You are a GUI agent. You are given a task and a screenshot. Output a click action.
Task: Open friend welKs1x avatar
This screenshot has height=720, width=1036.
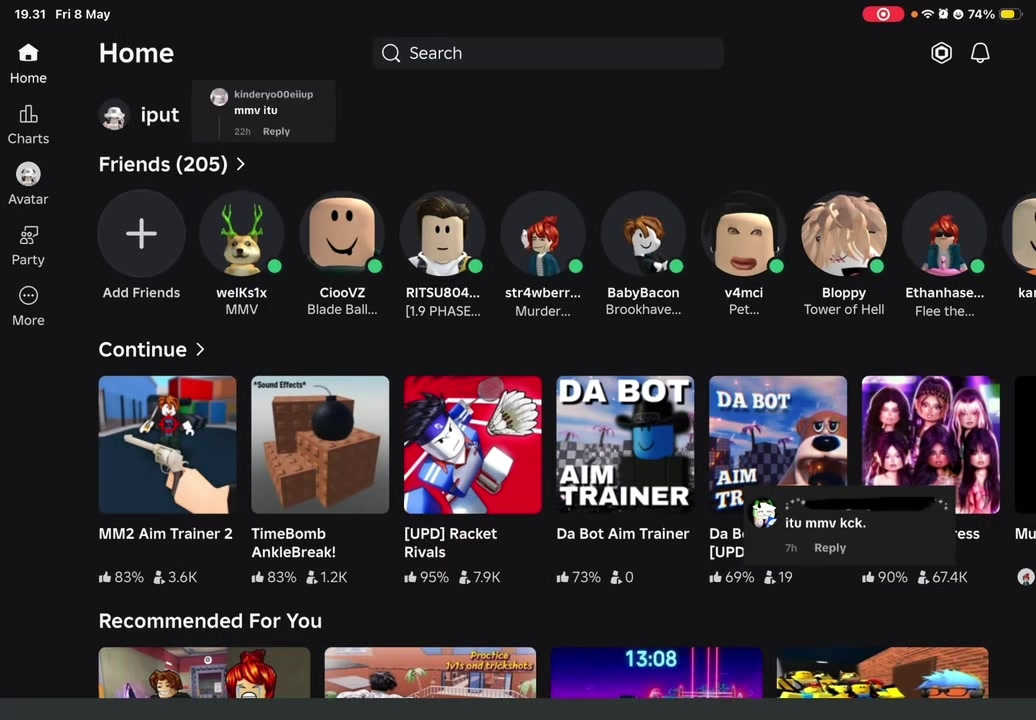(242, 233)
